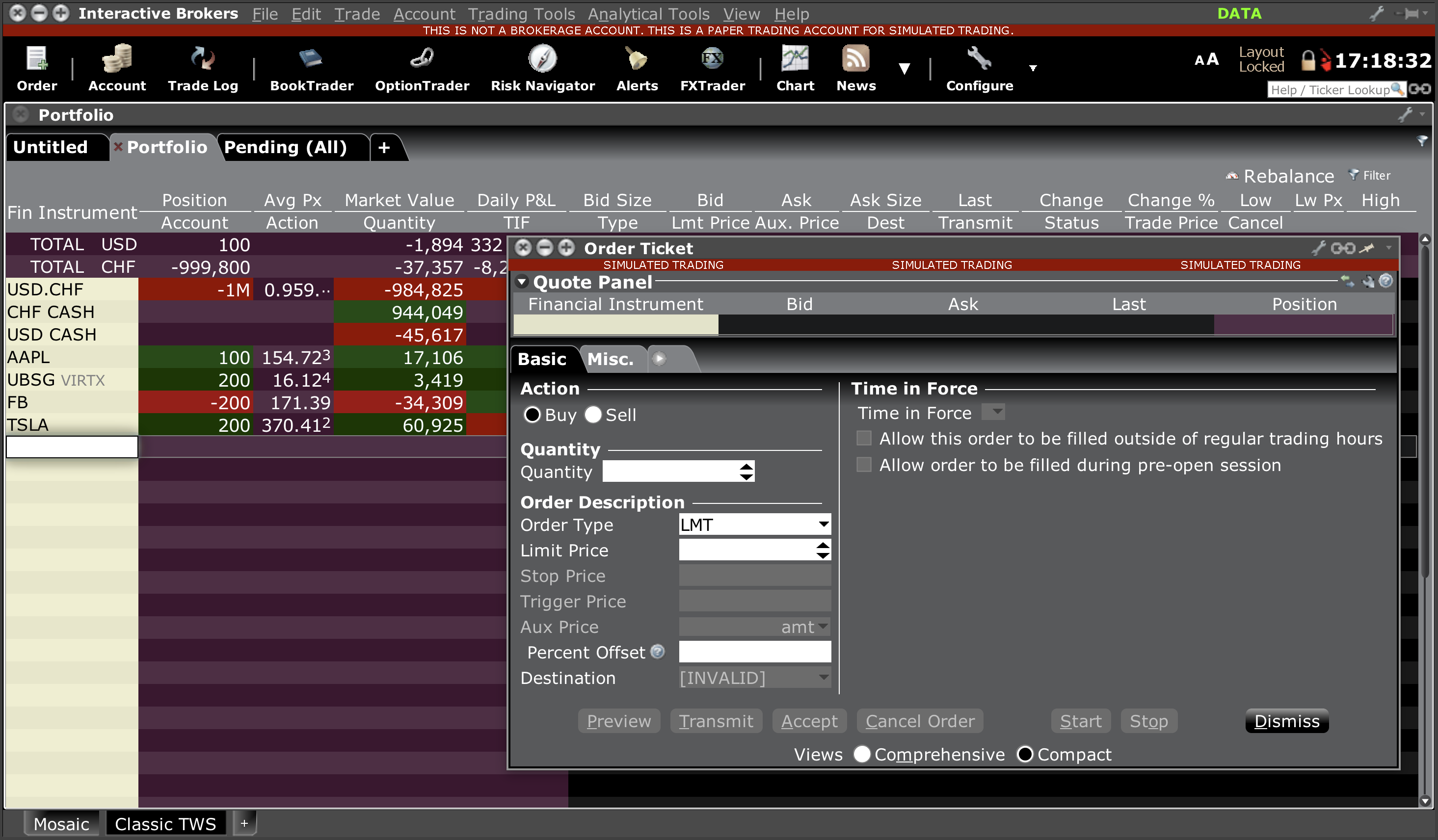Image resolution: width=1438 pixels, height=840 pixels.
Task: Click the Quote Panel help question icon
Action: point(1386,281)
